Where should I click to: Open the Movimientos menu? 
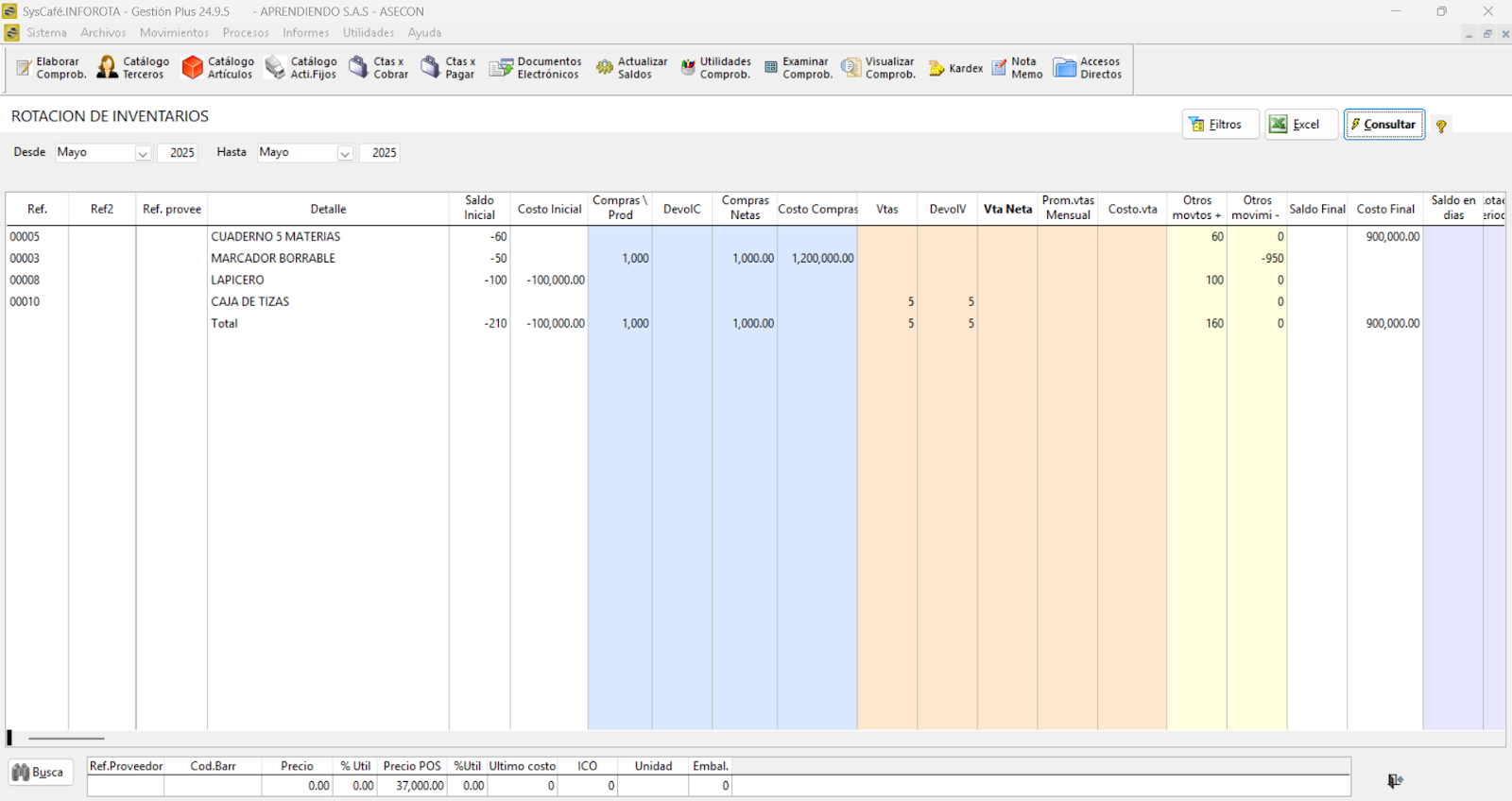(x=174, y=33)
